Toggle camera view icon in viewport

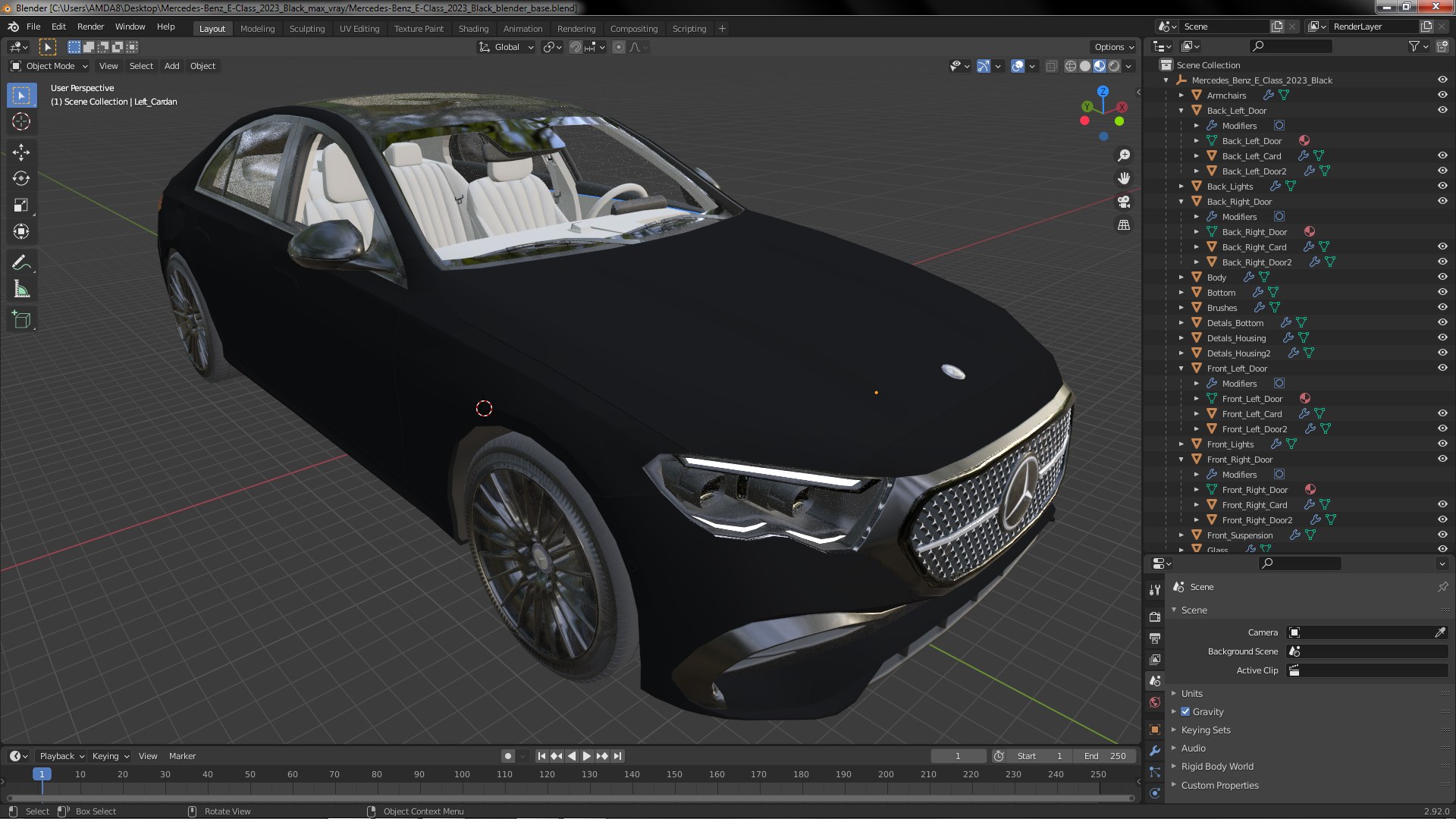(x=1124, y=202)
